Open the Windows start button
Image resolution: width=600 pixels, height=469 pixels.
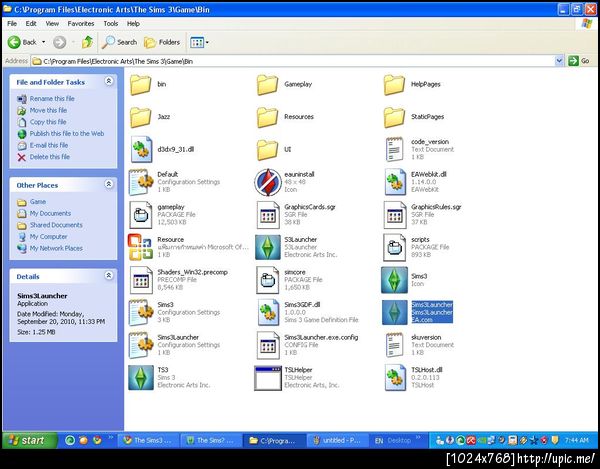(29, 441)
